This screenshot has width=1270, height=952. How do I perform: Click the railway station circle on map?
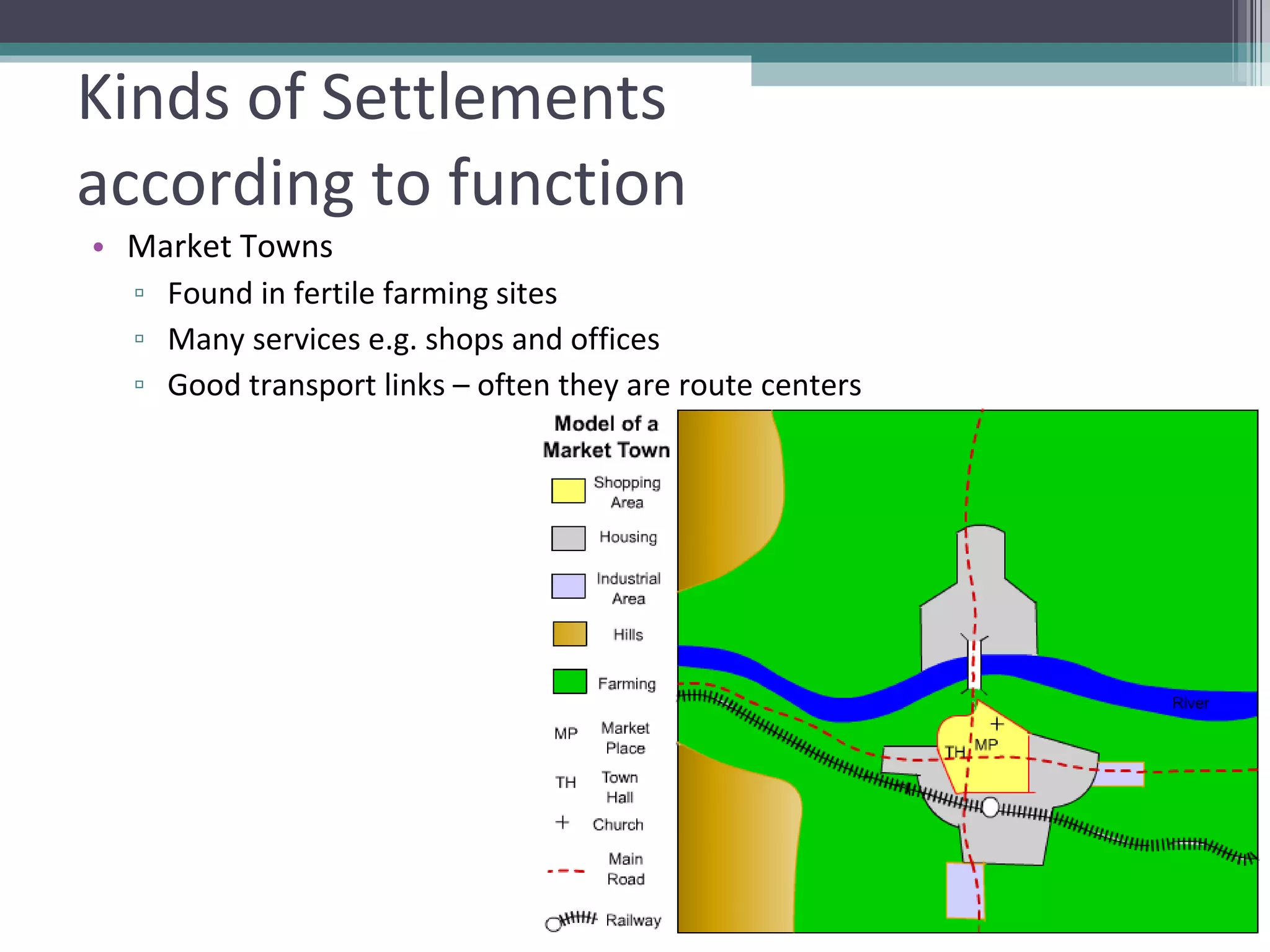tap(990, 808)
